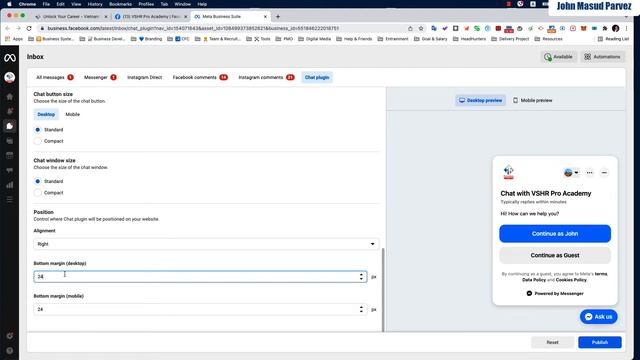Open Facebook comments tab
The width and height of the screenshot is (640, 360).
click(x=200, y=77)
